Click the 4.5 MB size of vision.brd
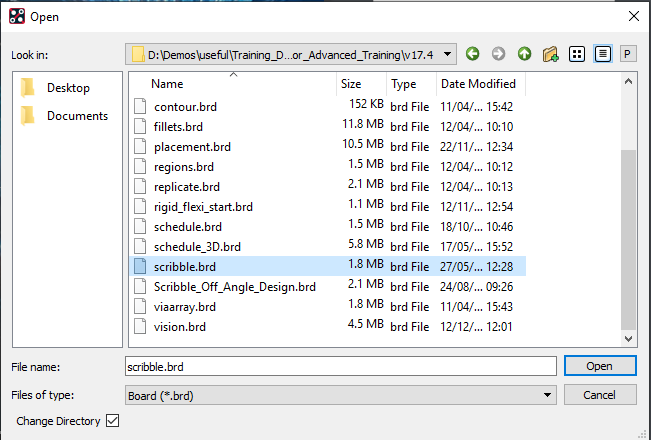Screen dimensions: 651x440 point(366,324)
